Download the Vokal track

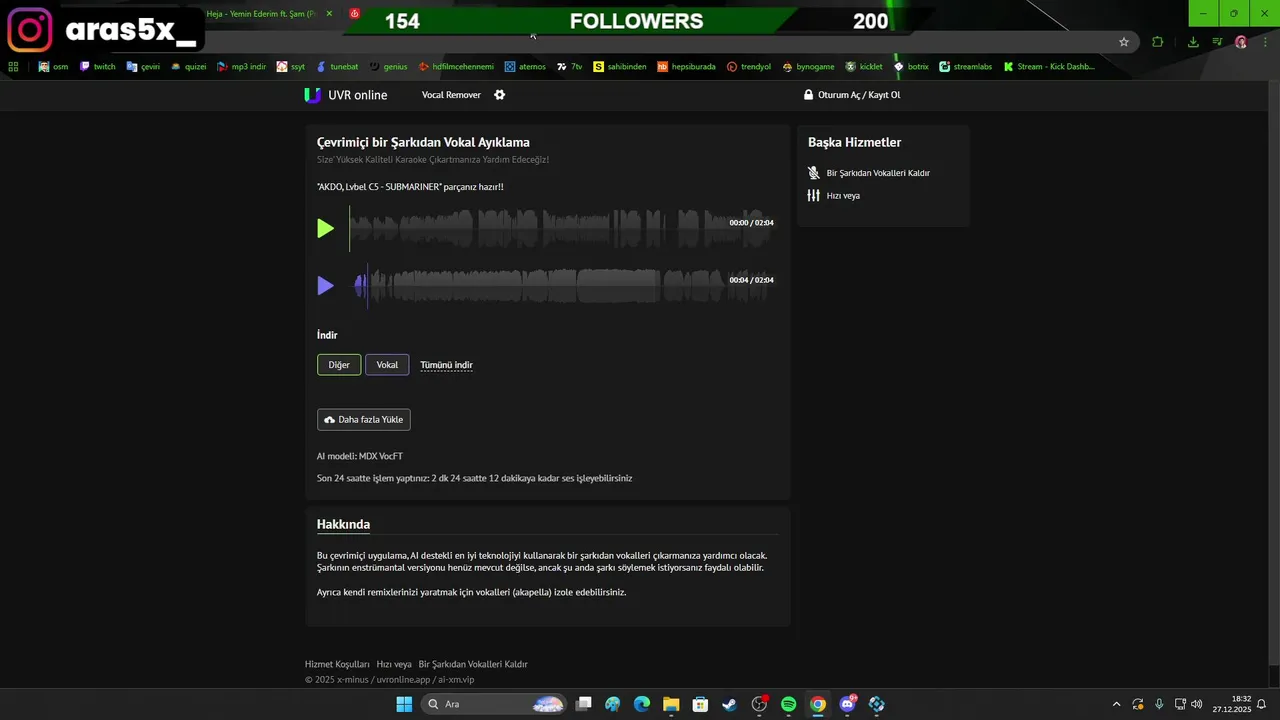(x=387, y=365)
